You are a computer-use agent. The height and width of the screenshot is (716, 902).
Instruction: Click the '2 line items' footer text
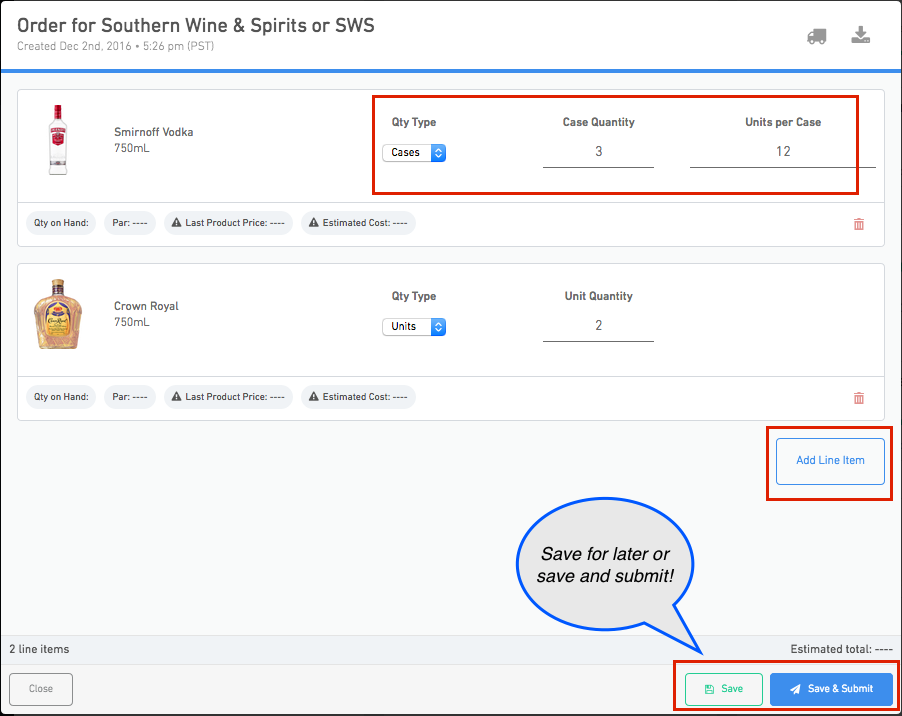pyautogui.click(x=39, y=649)
